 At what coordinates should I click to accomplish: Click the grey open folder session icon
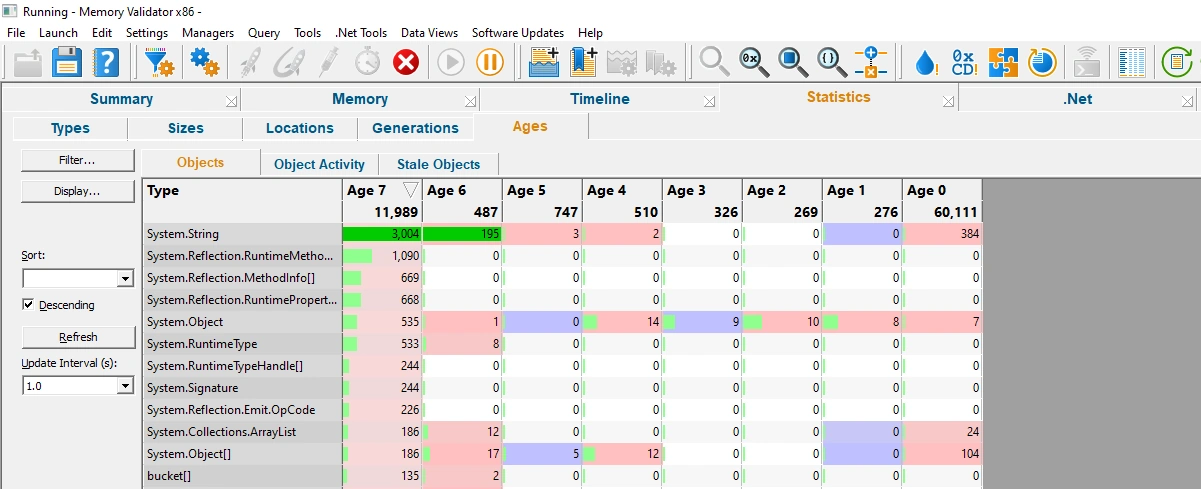pos(28,63)
